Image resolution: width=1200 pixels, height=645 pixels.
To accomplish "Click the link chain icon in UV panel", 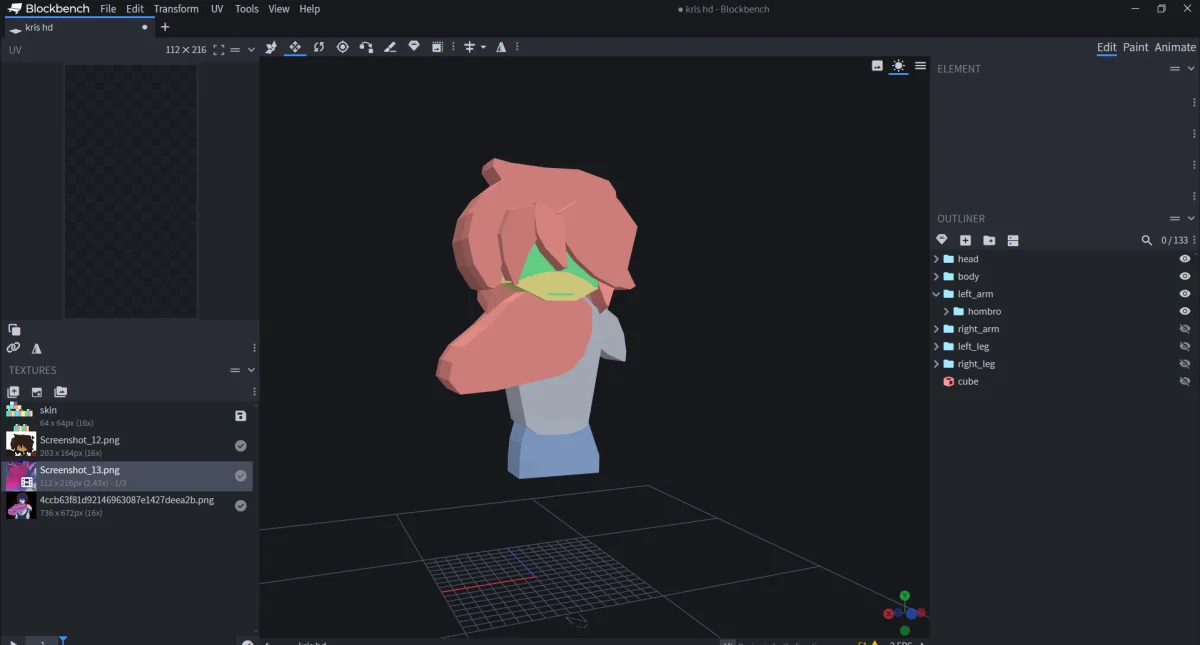I will click(13, 348).
